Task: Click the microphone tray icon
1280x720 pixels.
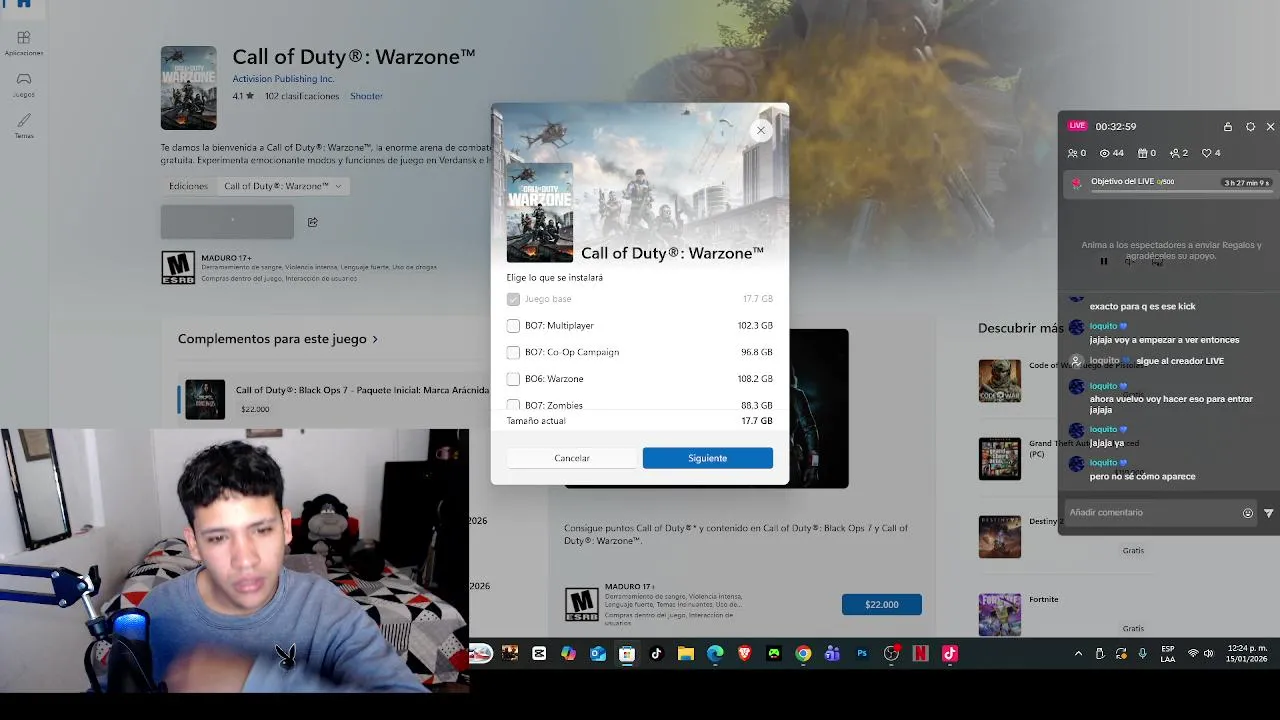Action: click(1143, 654)
